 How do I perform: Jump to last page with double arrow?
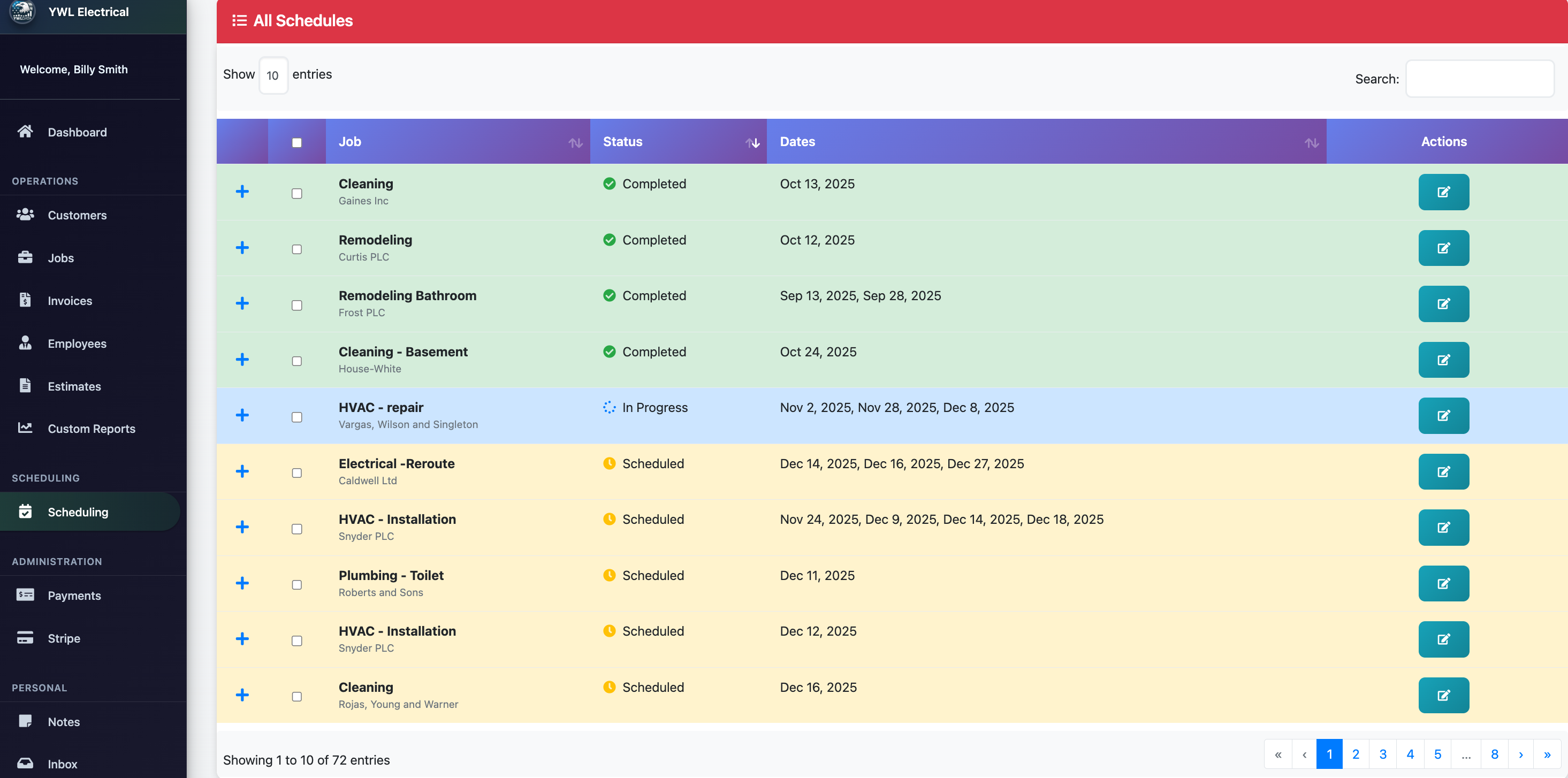(1547, 753)
